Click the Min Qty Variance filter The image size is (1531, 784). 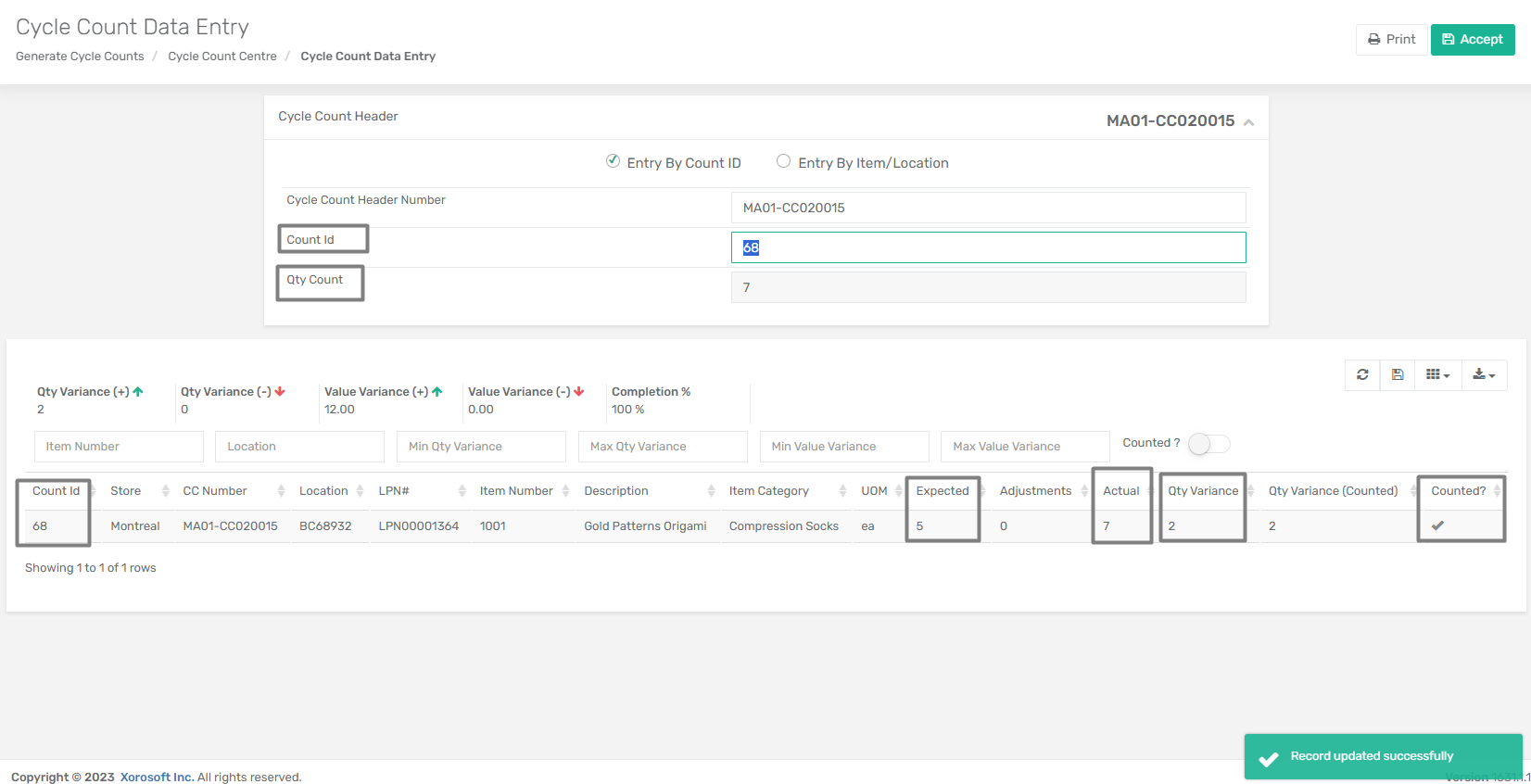tap(481, 447)
